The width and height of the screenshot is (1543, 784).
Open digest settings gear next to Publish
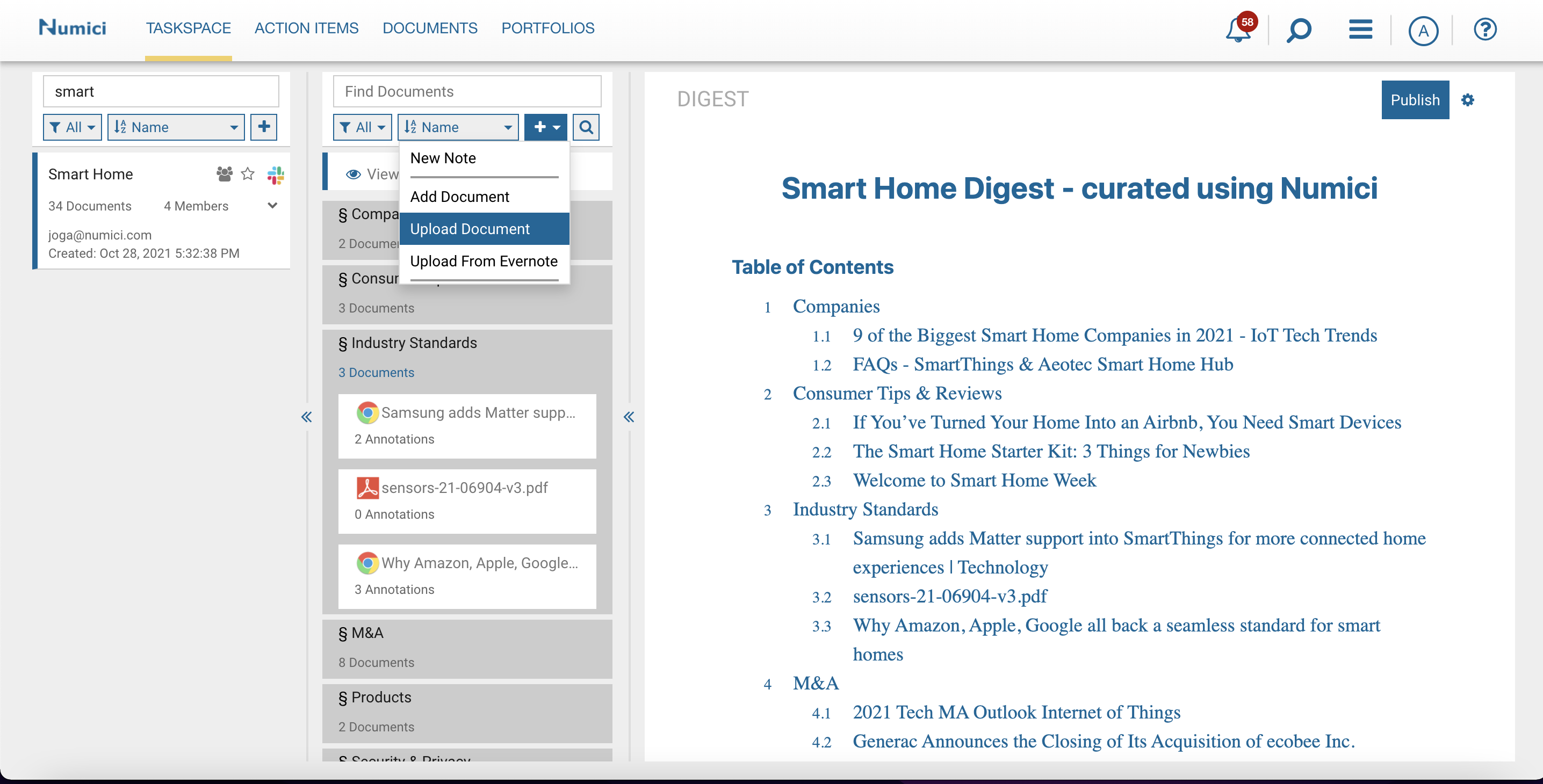(x=1468, y=100)
